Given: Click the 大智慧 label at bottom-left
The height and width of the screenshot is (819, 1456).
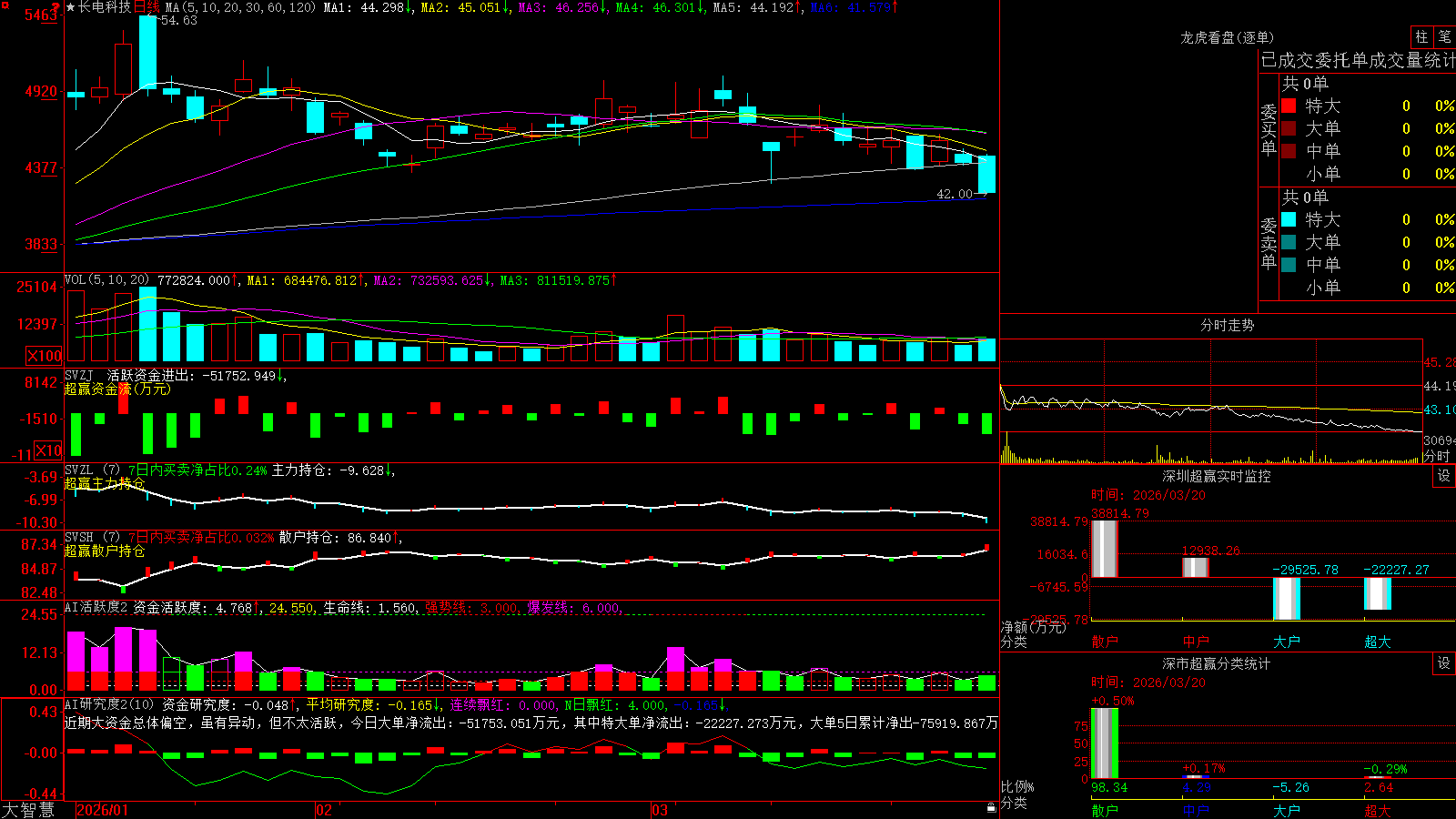Looking at the screenshot, I should click(28, 810).
